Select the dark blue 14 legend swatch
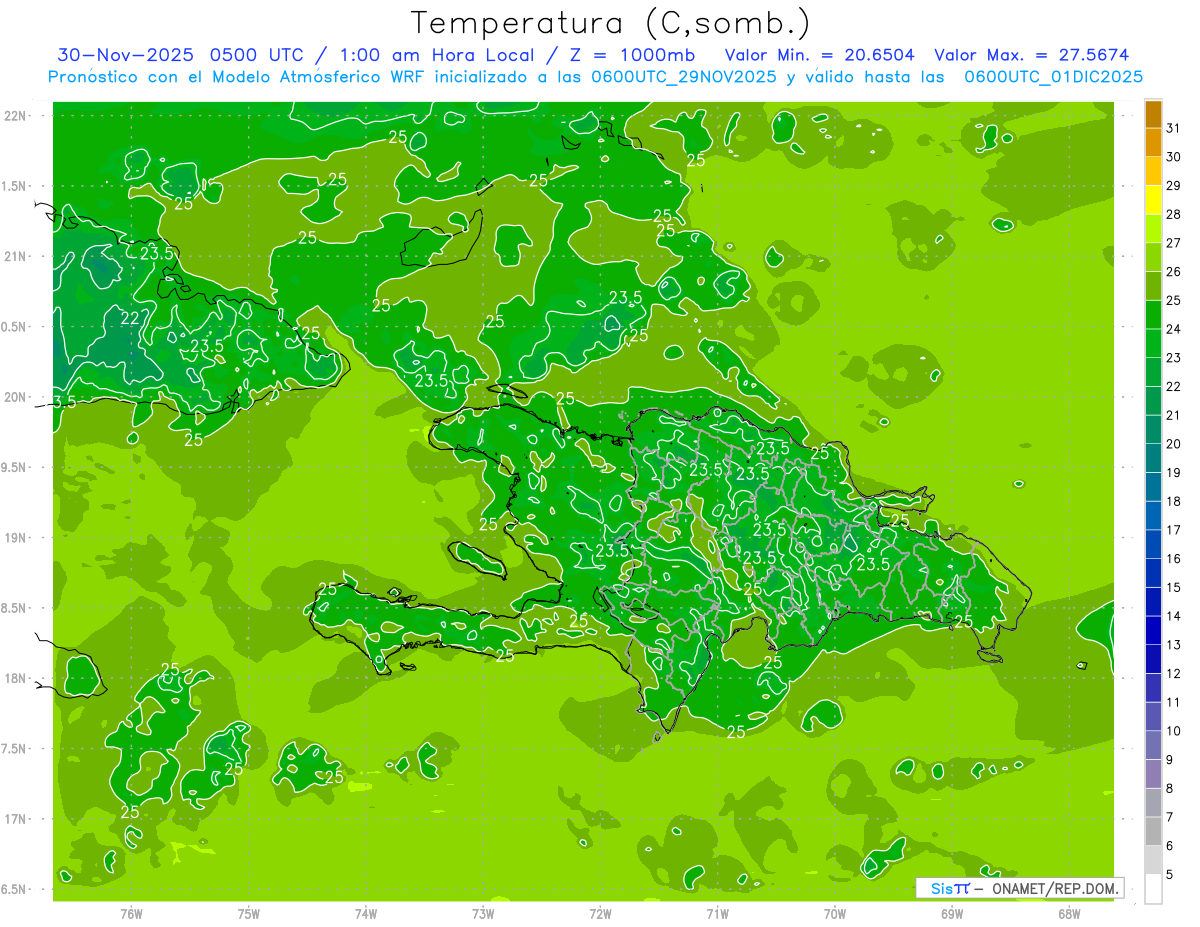This screenshot has height=927, width=1200. [x=1153, y=602]
